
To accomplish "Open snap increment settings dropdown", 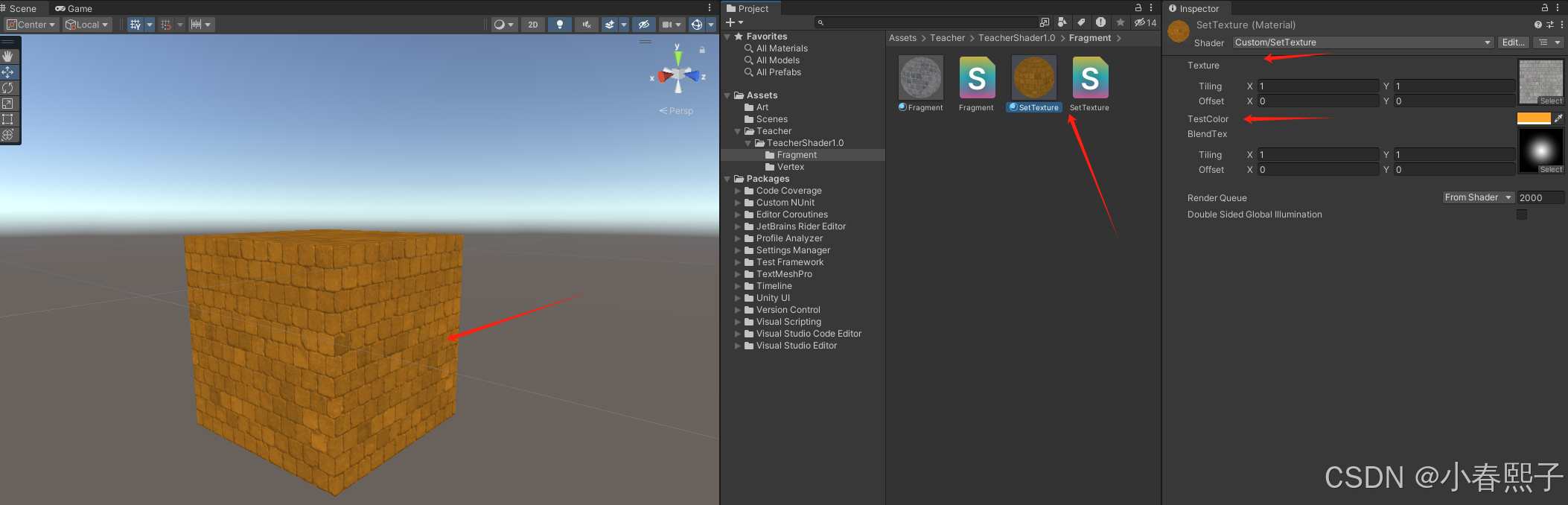I will [201, 25].
